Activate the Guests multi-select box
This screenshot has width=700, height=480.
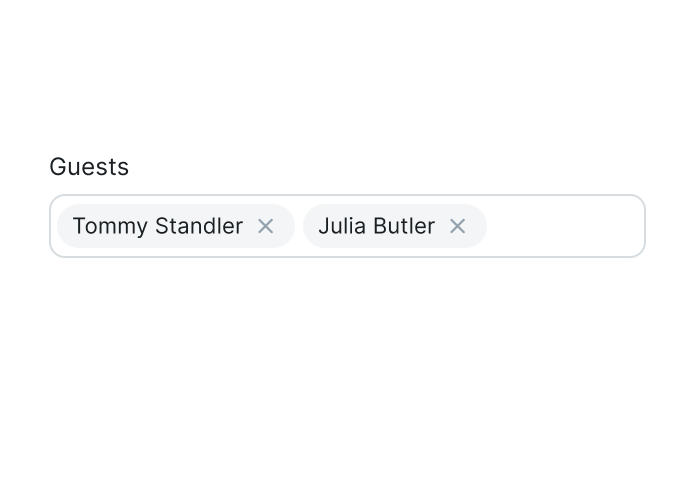347,226
